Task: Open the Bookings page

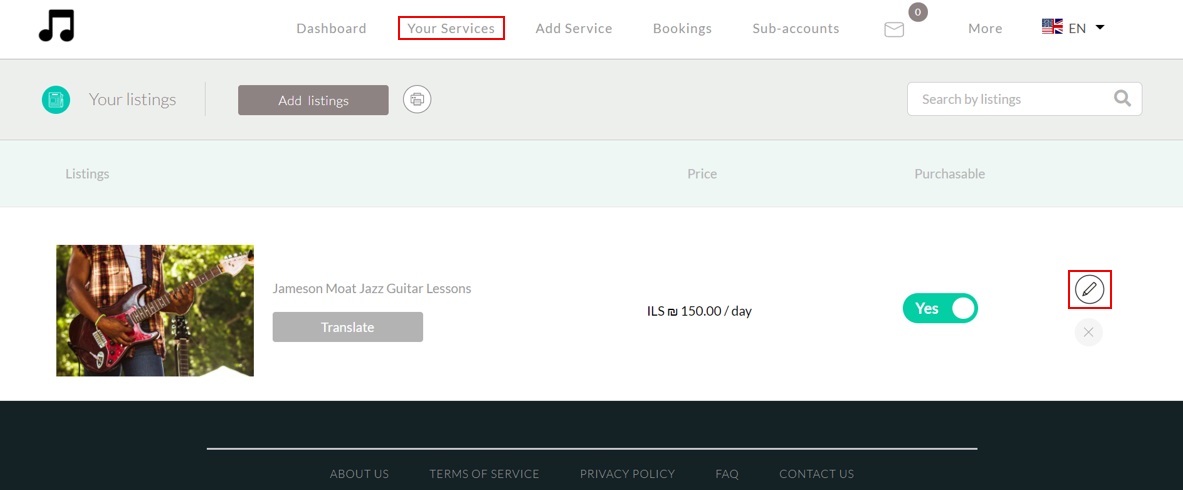Action: (682, 29)
